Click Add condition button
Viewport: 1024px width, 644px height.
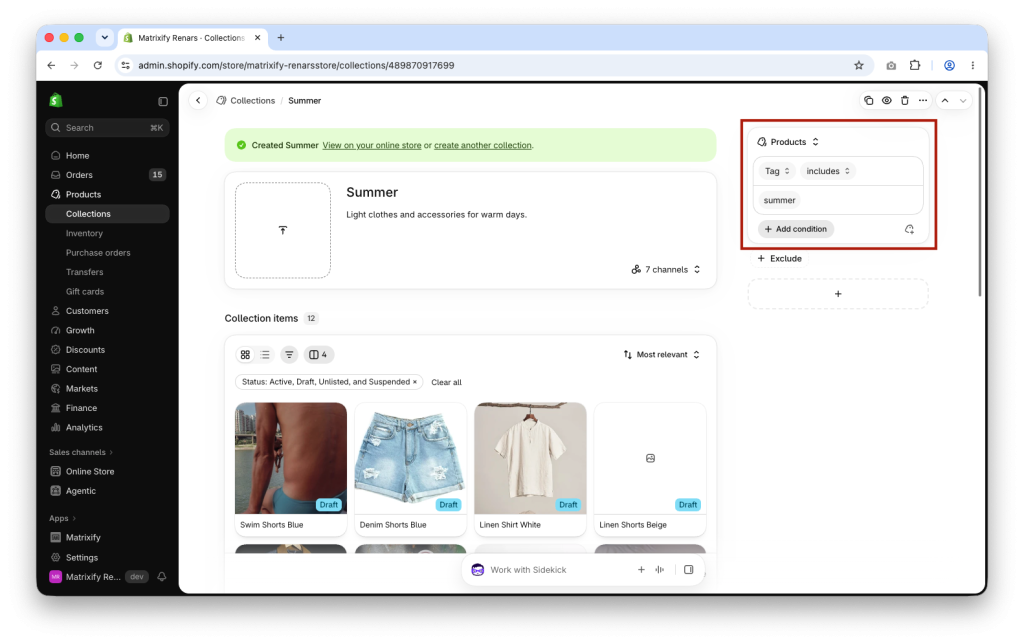click(795, 229)
